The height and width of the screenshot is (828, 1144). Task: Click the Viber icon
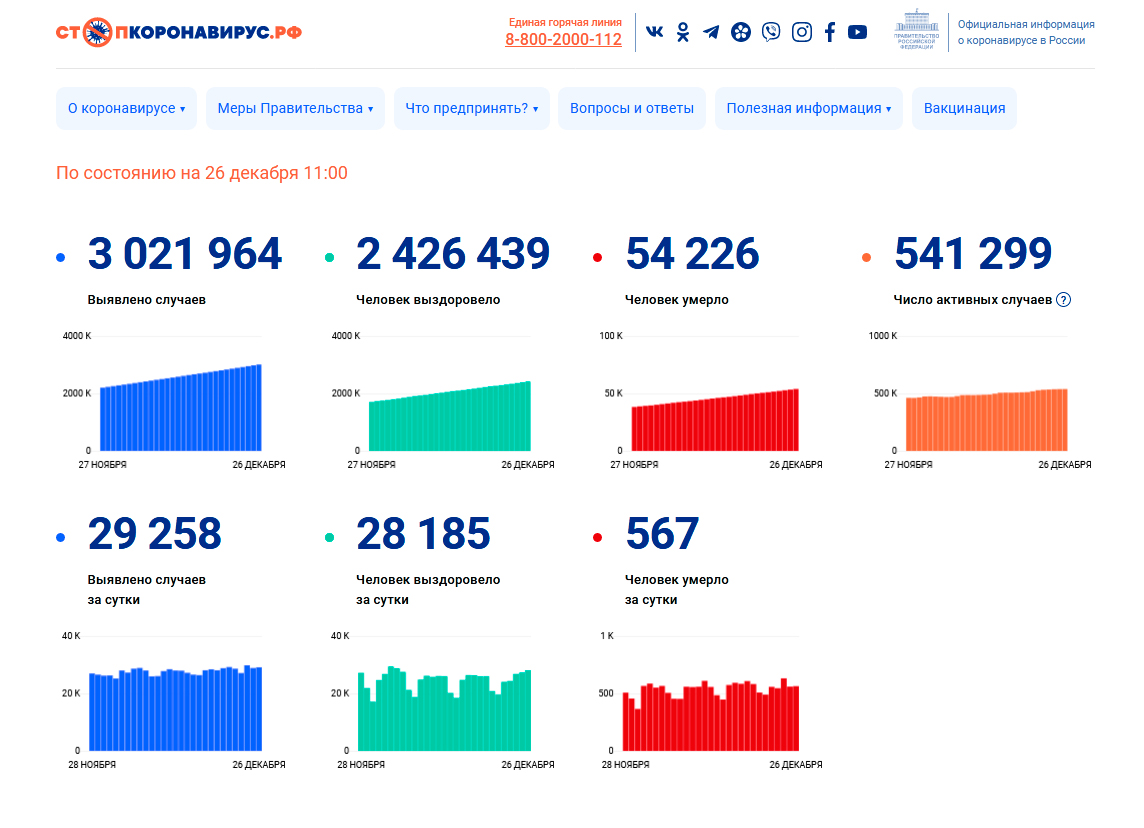[770, 32]
